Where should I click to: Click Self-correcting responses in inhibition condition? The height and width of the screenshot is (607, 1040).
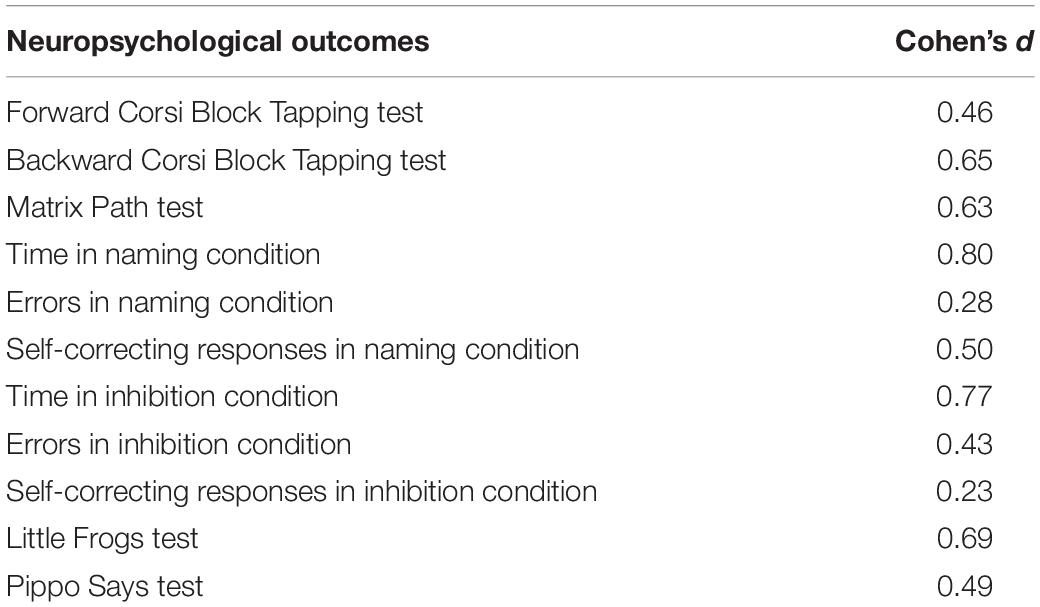pyautogui.click(x=302, y=492)
